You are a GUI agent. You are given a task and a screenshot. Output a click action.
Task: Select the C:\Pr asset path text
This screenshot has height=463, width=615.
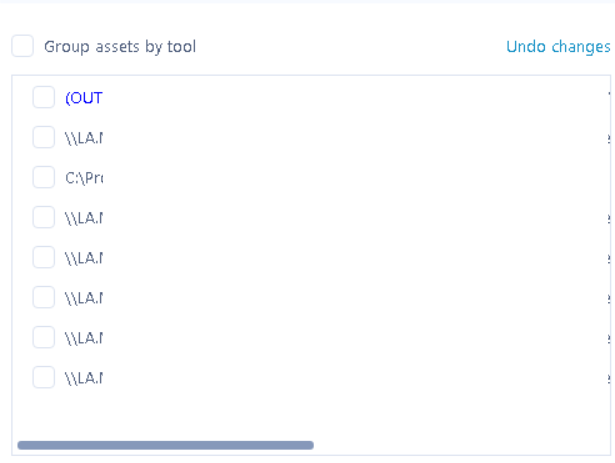[x=84, y=178]
